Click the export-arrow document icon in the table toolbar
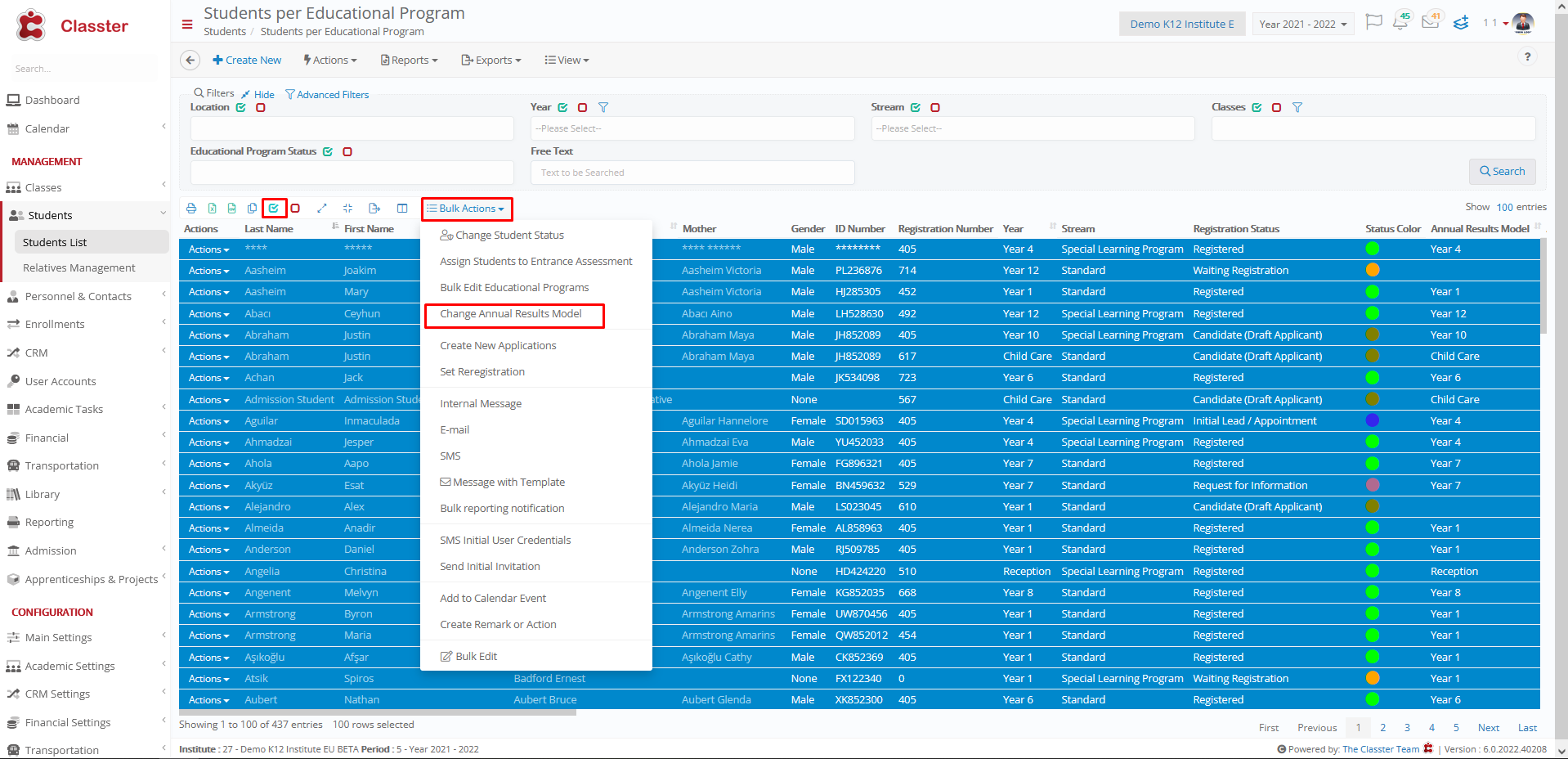The width and height of the screenshot is (1568, 759). tap(374, 209)
